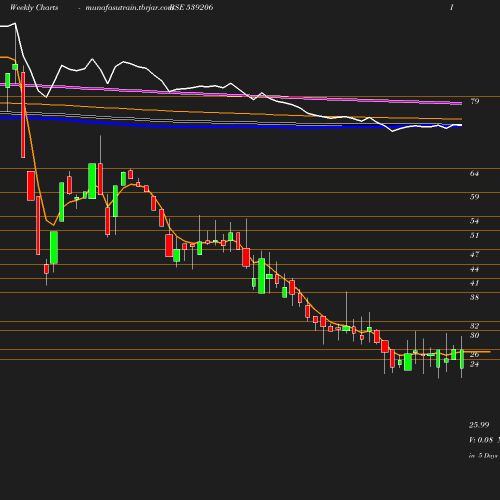Click the price label "44"

click(474, 269)
